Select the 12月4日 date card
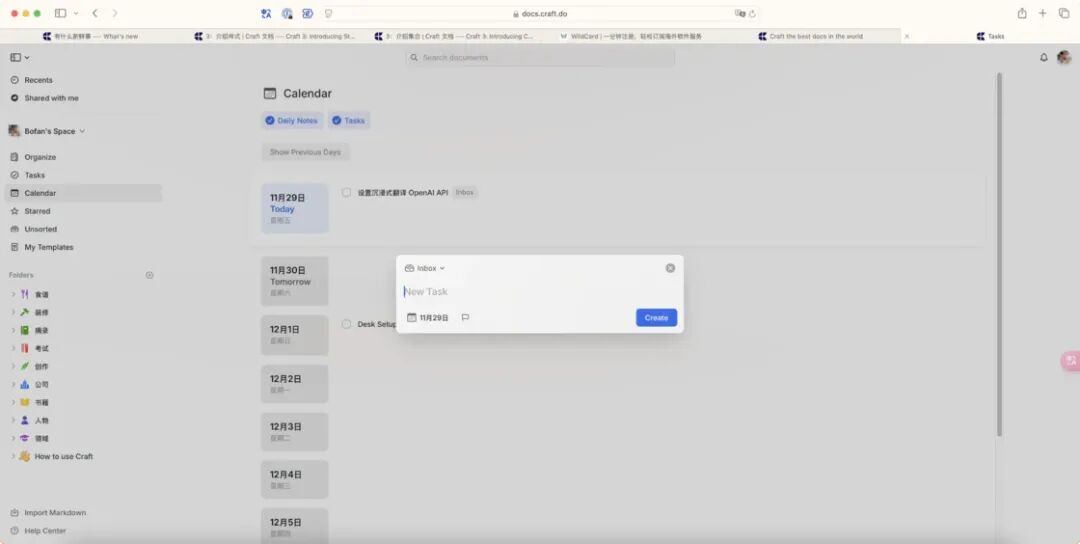Image resolution: width=1080 pixels, height=544 pixels. (294, 479)
